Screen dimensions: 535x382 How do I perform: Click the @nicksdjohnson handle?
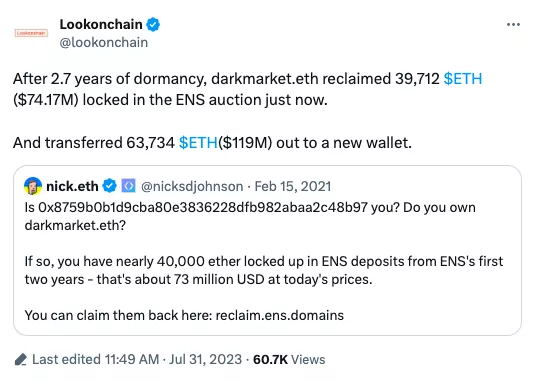[x=192, y=187]
